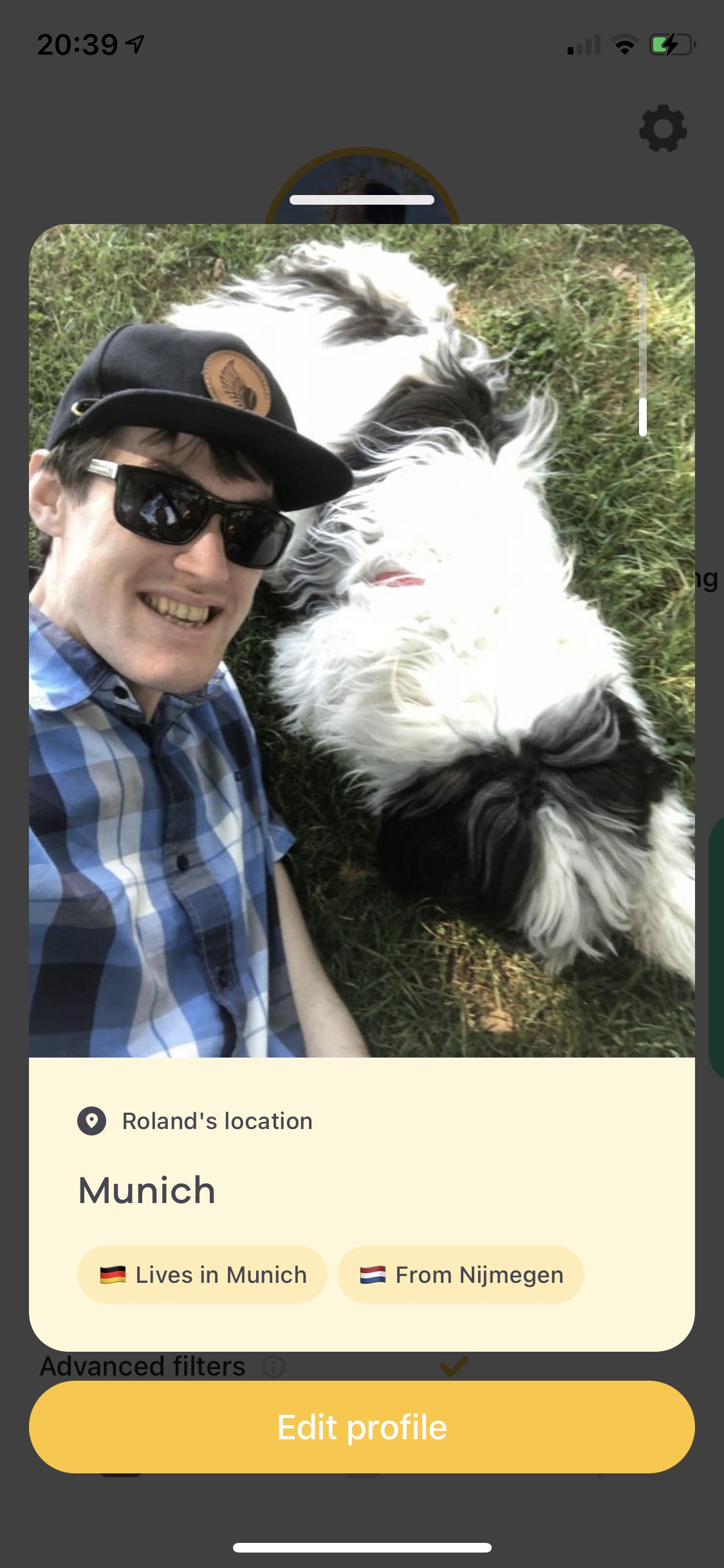This screenshot has width=724, height=1568.
Task: Tap the Wi-Fi status icon
Action: coord(624,45)
